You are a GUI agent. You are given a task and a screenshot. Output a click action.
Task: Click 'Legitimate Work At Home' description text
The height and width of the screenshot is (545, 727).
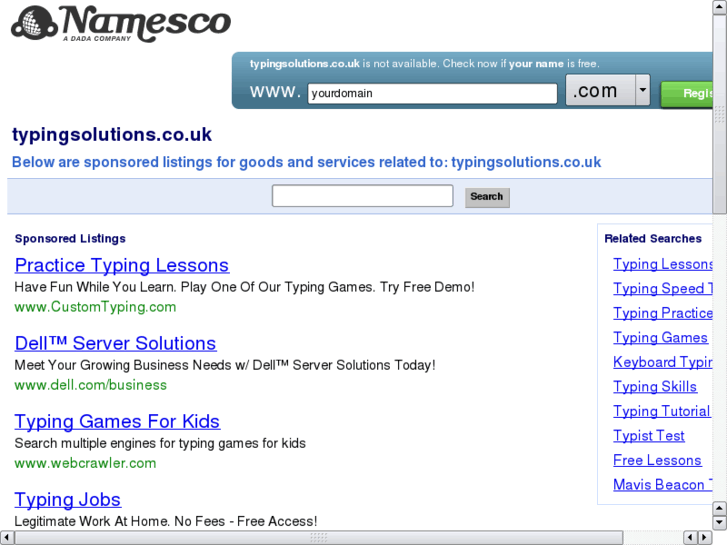point(166,521)
